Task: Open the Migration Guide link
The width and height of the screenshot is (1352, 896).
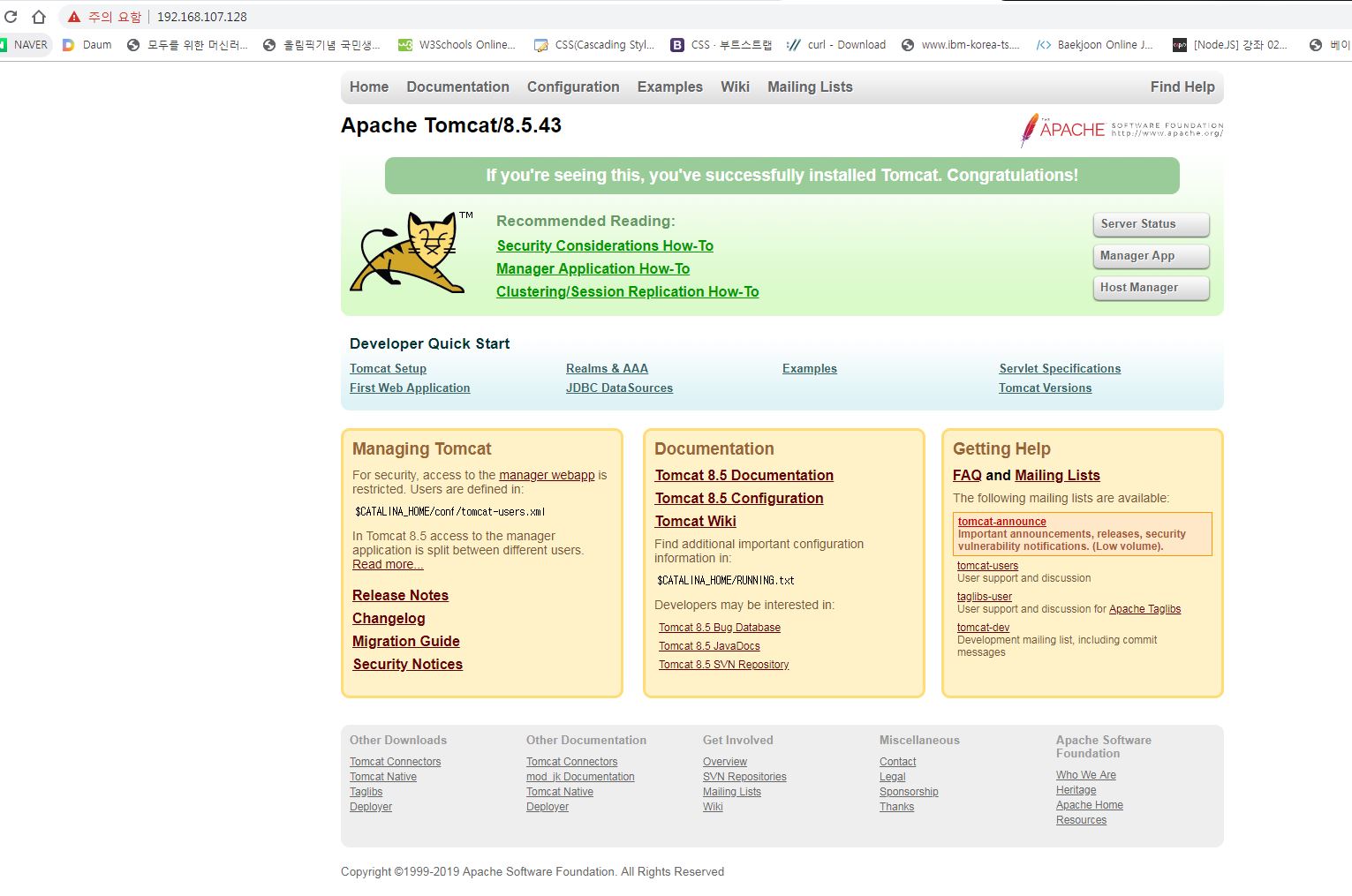Action: click(406, 641)
